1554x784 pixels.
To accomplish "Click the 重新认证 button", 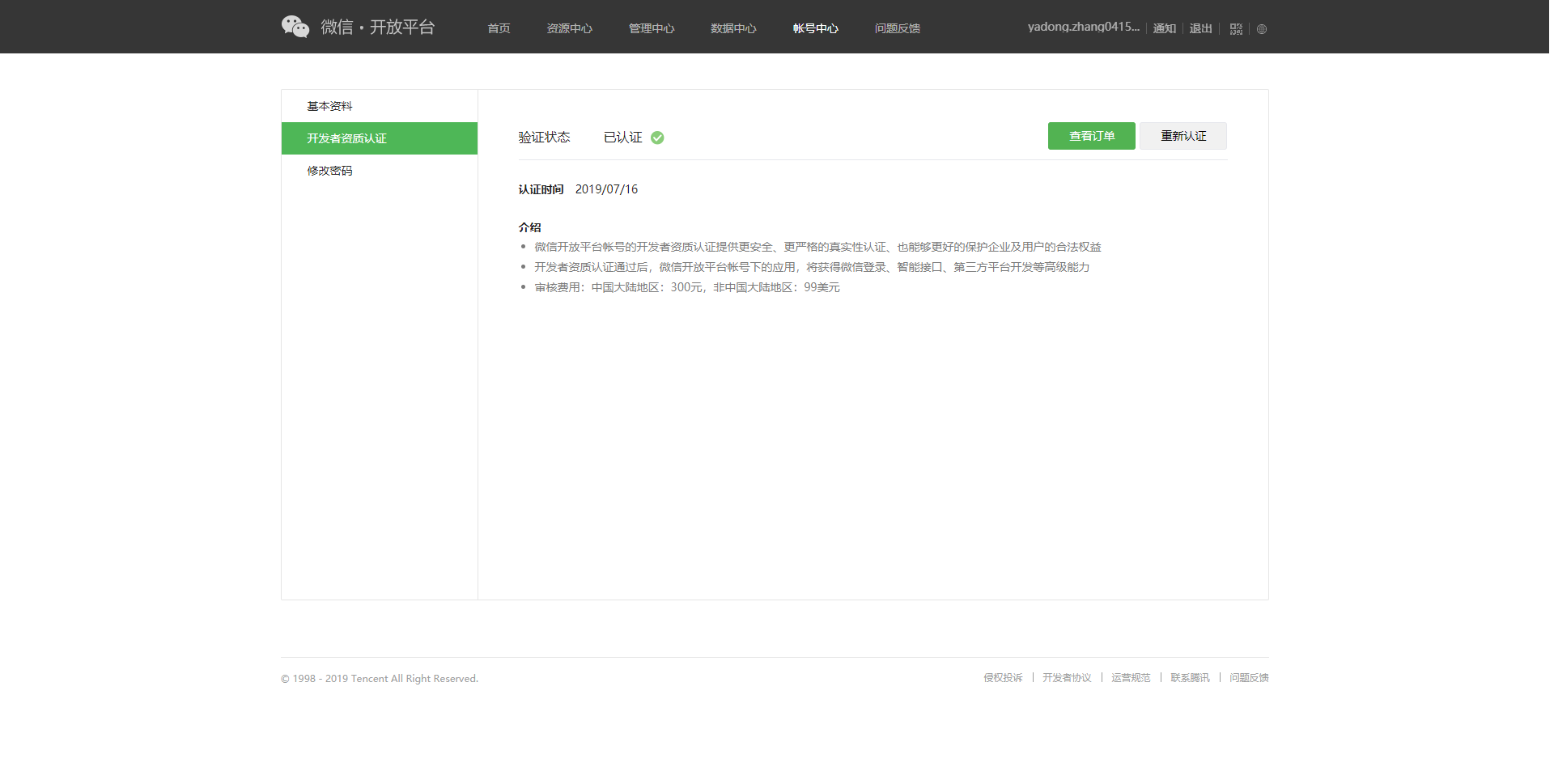I will click(x=1183, y=136).
